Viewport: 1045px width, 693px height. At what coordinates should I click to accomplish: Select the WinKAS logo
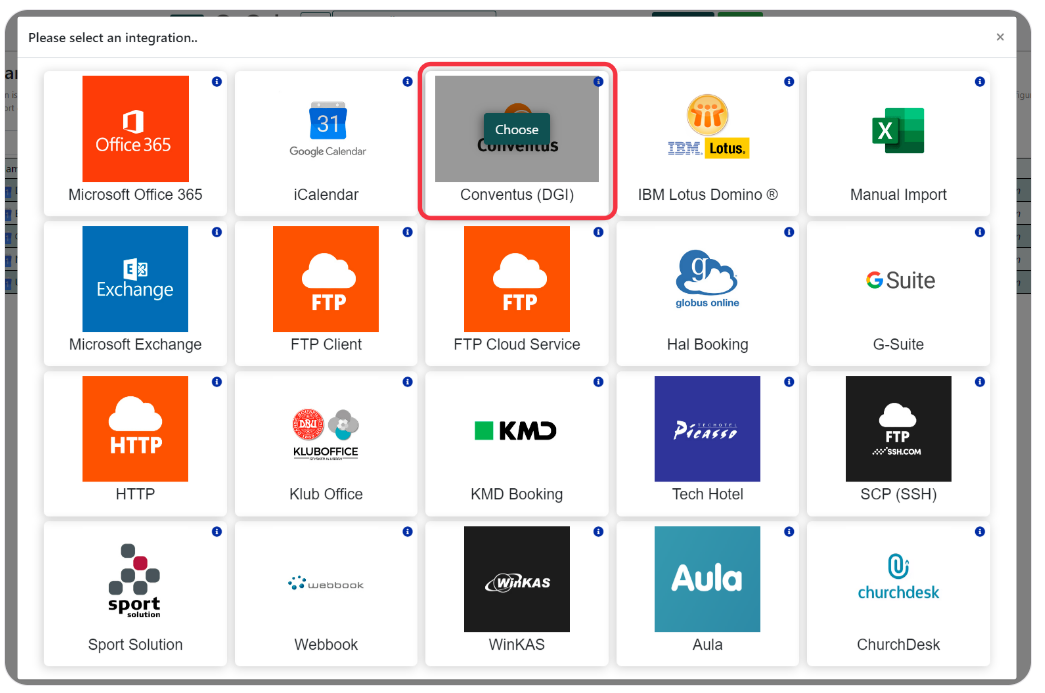point(517,579)
